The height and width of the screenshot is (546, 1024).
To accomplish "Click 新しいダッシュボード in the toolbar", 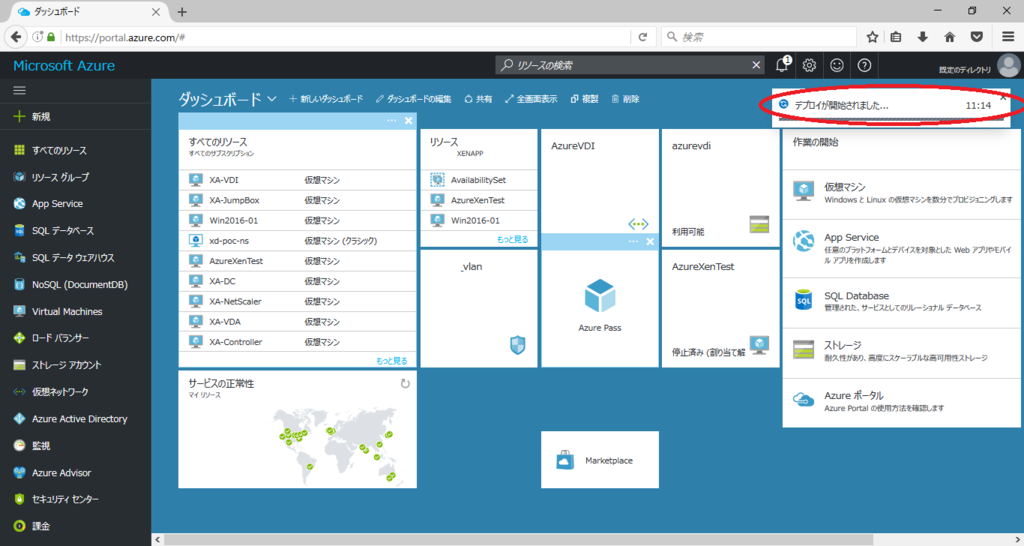I will click(326, 99).
